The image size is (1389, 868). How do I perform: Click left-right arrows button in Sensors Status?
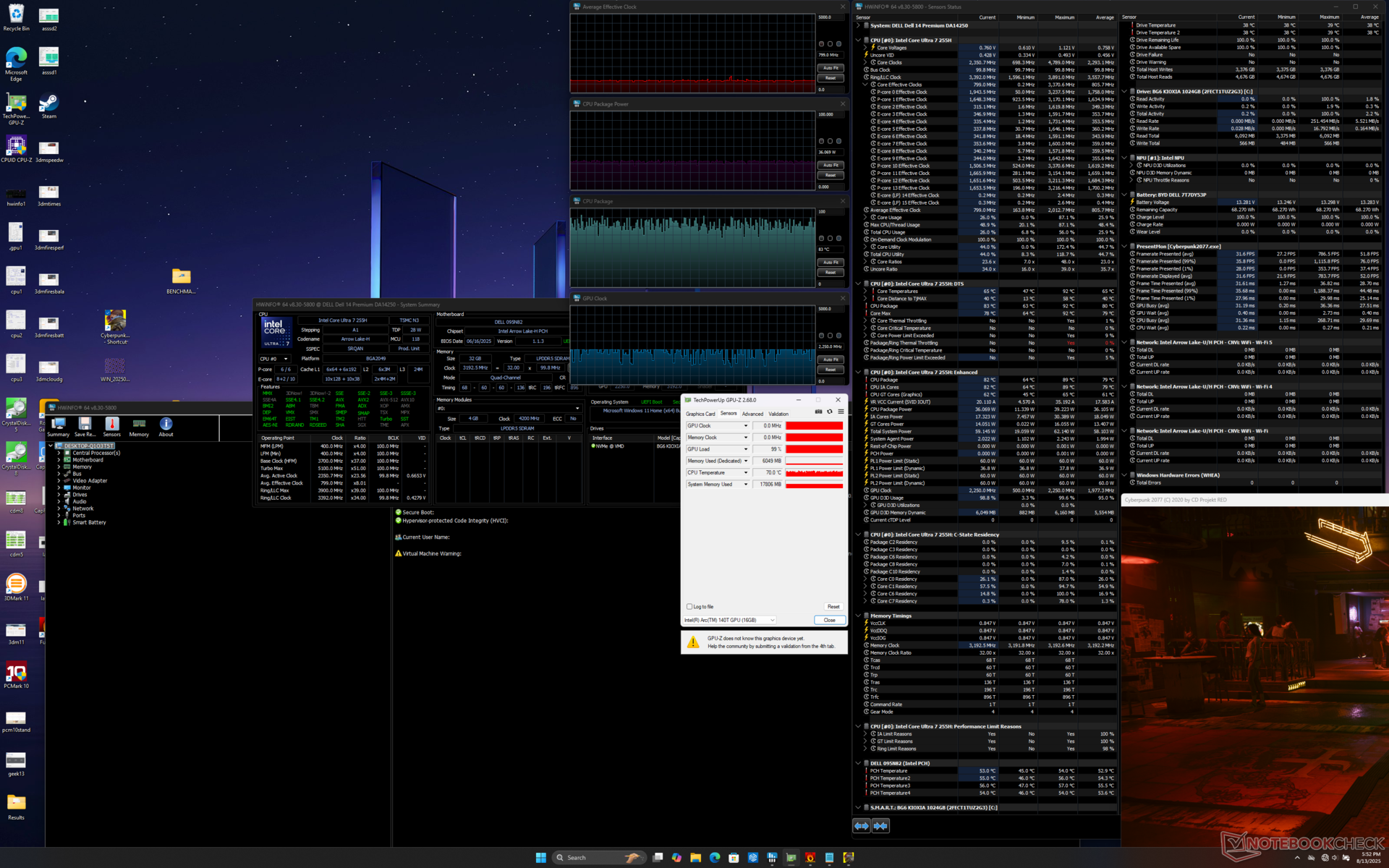862,825
